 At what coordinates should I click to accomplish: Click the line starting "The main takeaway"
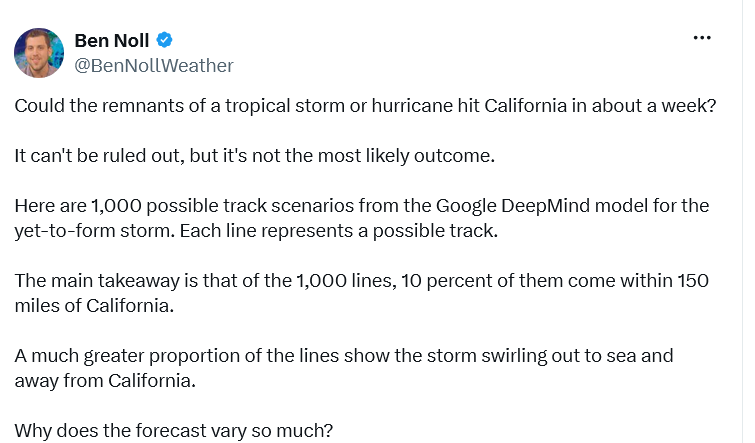pos(362,280)
